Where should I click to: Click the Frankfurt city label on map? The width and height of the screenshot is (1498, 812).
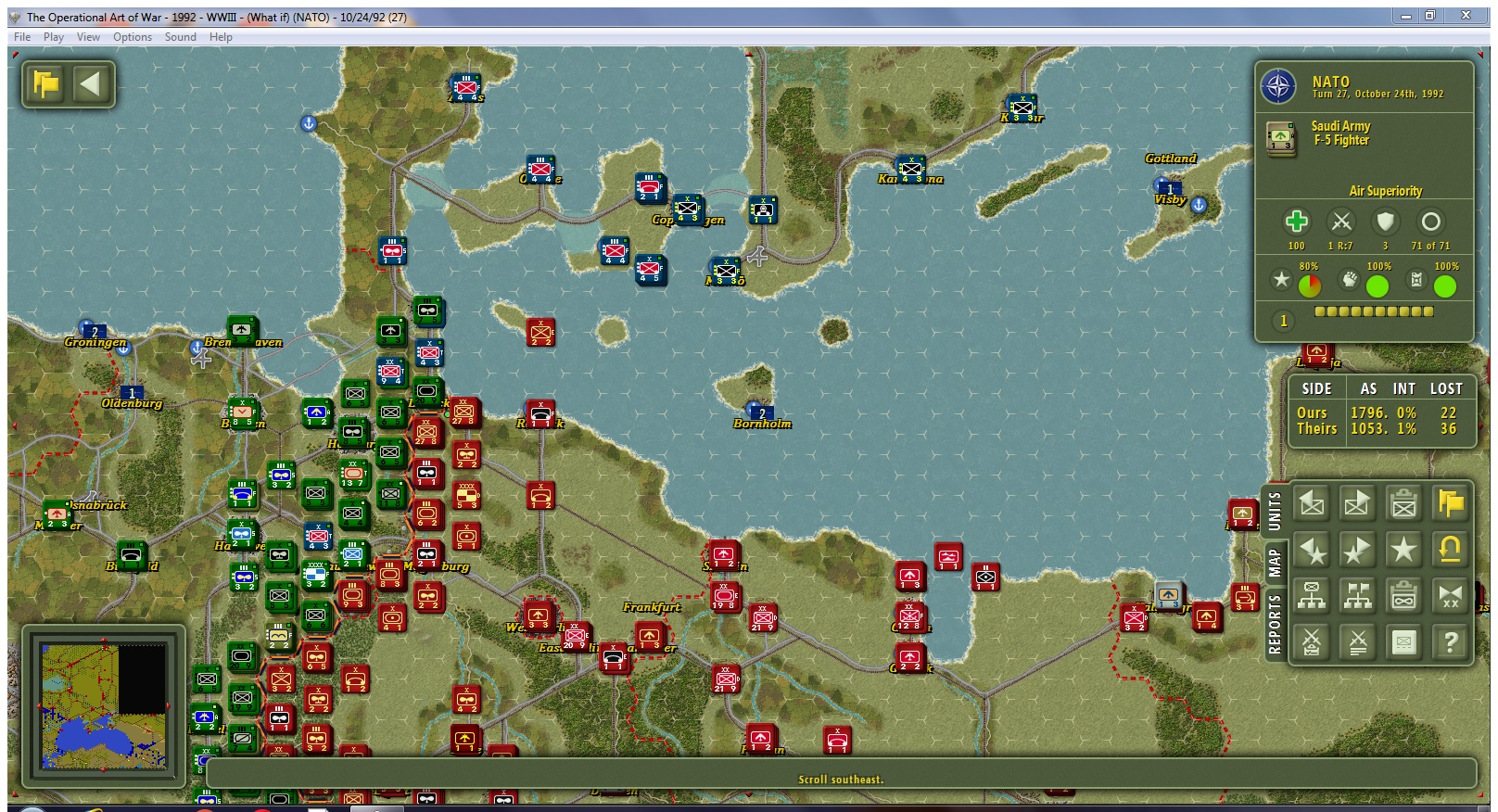tap(652, 607)
